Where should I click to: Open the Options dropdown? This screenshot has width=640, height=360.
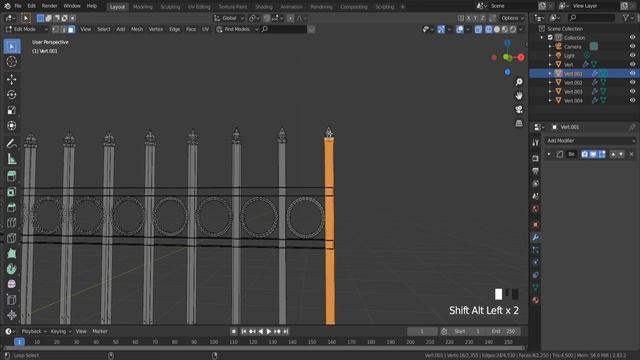coord(512,18)
